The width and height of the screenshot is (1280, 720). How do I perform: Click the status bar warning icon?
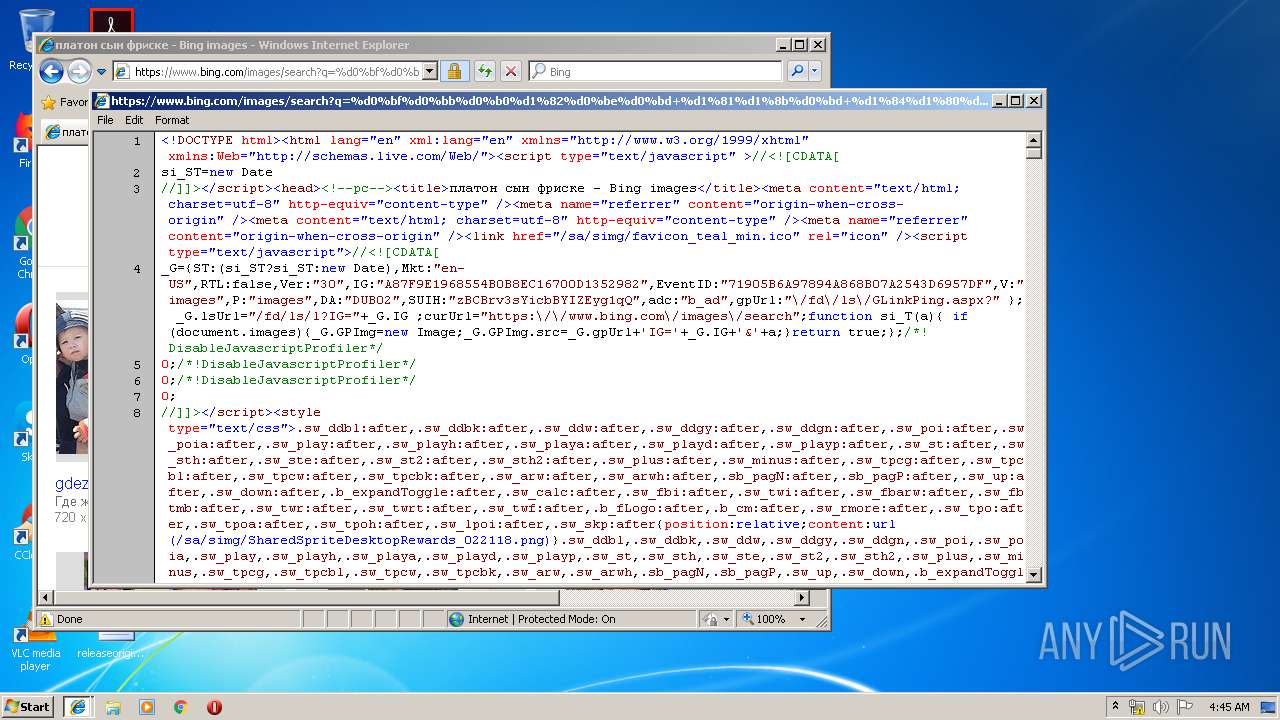[x=45, y=619]
